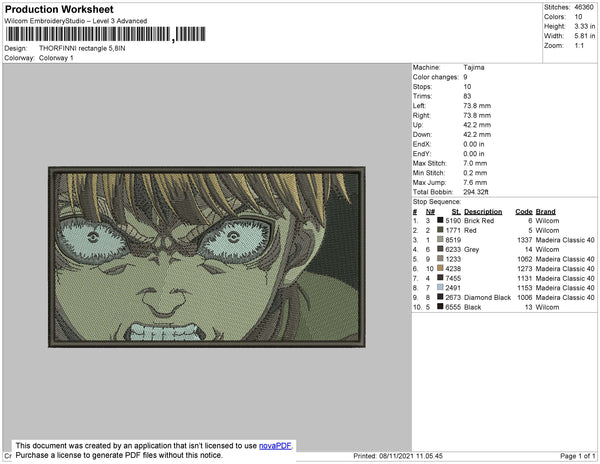Click the 'EndX:' label
Image resolution: width=600 pixels, height=464 pixels.
coord(422,144)
